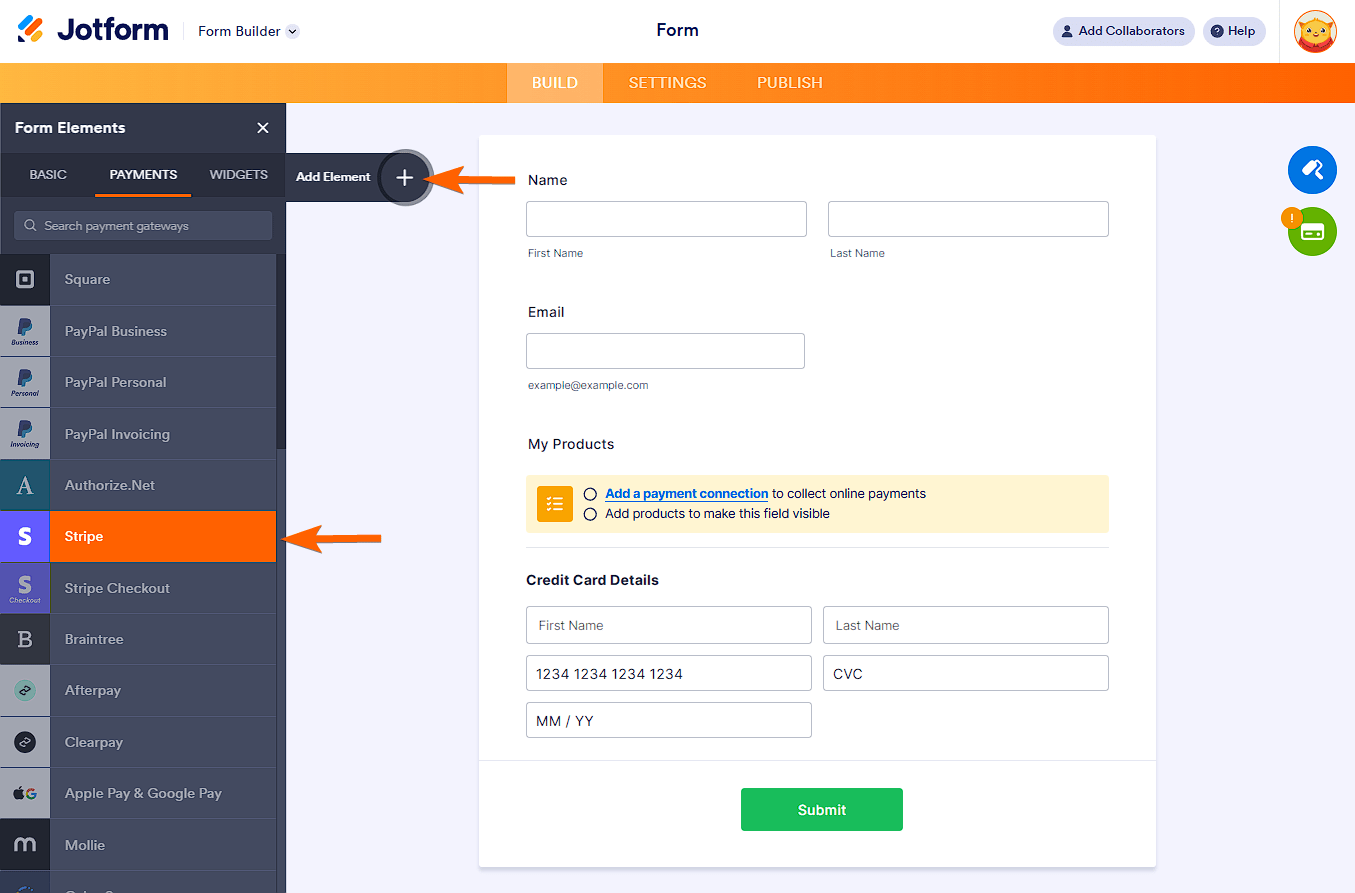Pick the Authorize.Net gateway
The height and width of the screenshot is (893, 1355).
(138, 485)
